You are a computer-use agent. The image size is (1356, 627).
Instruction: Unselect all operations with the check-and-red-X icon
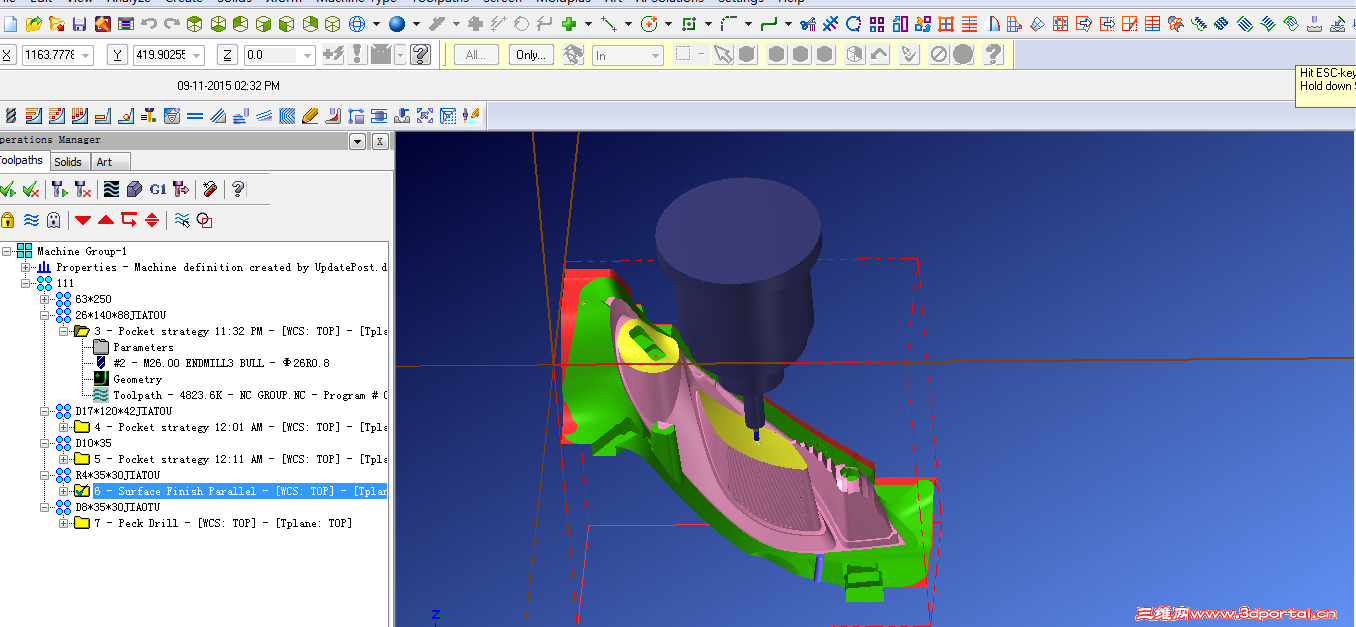click(31, 189)
